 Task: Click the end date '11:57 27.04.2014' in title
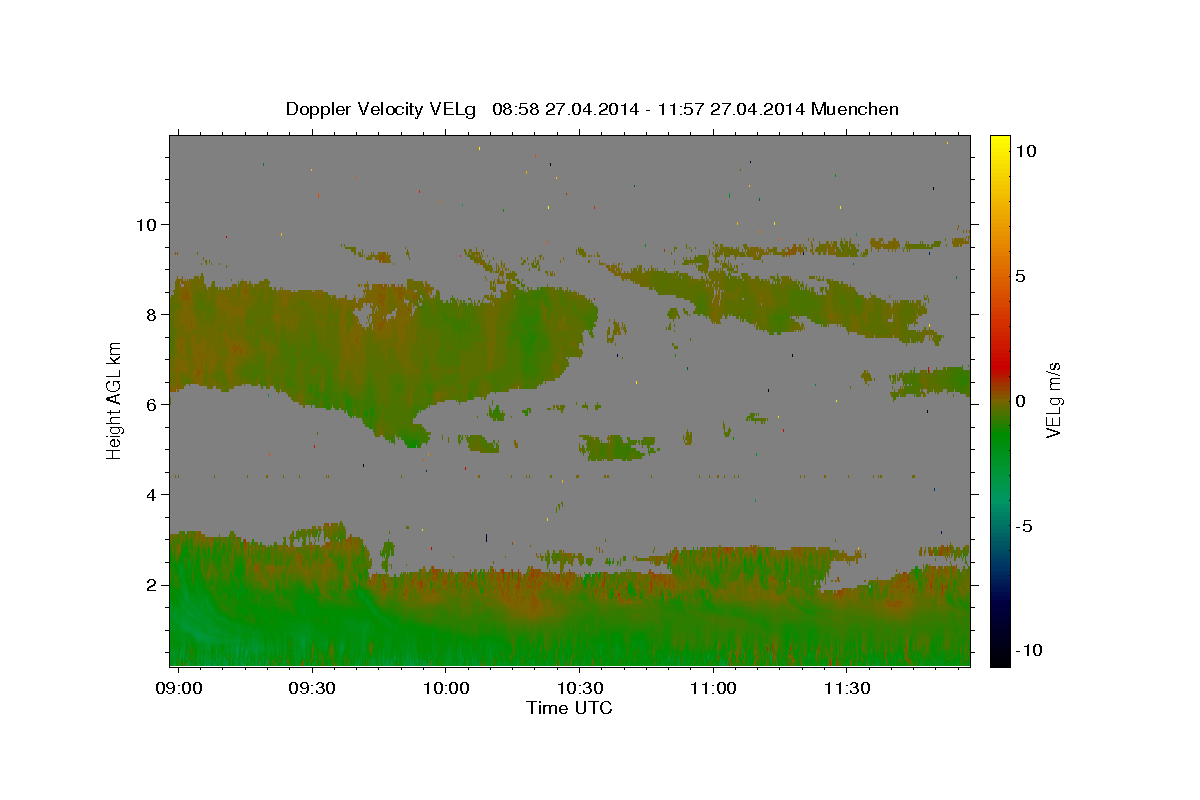point(734,109)
